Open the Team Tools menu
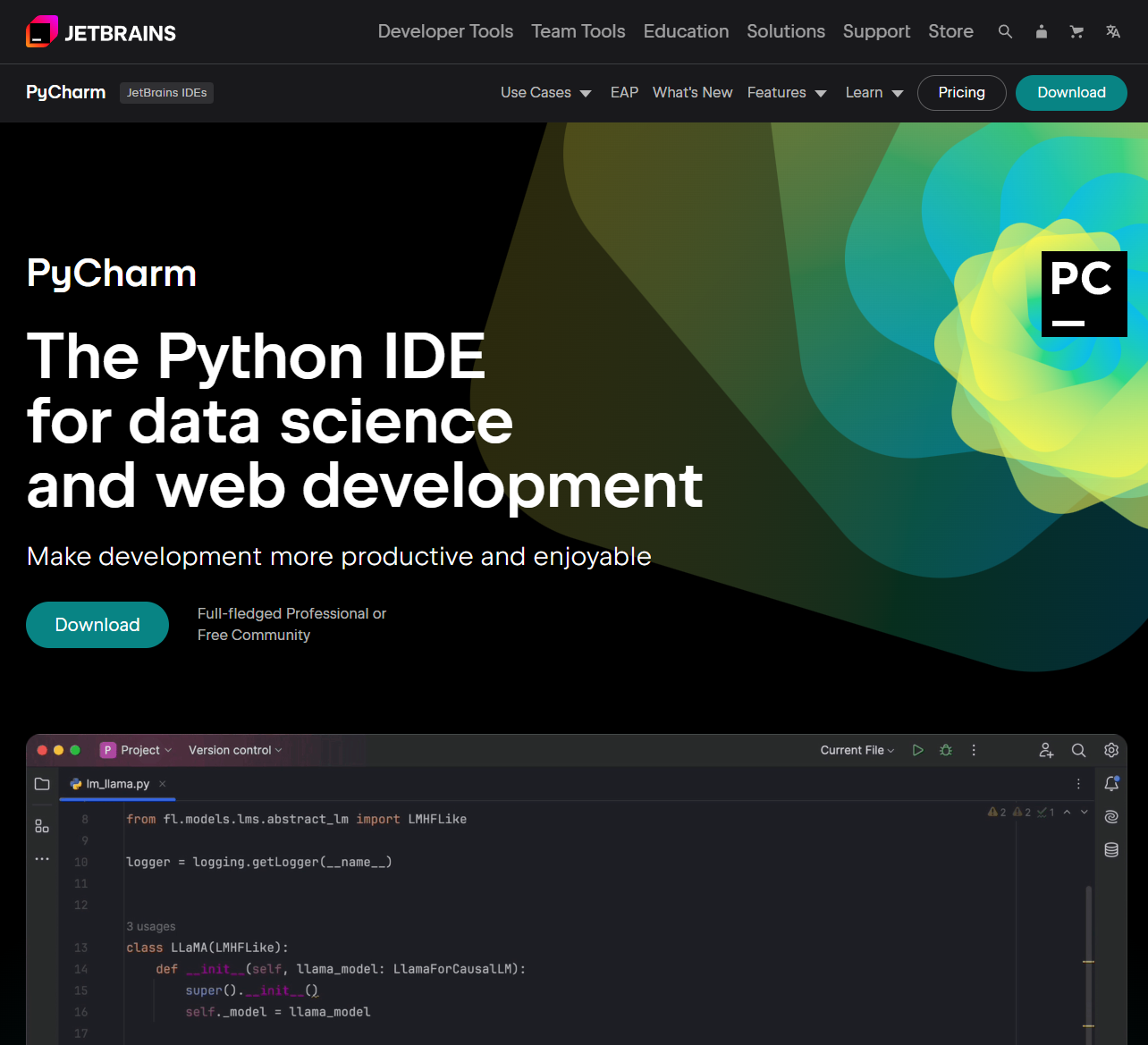The width and height of the screenshot is (1148, 1045). [578, 31]
